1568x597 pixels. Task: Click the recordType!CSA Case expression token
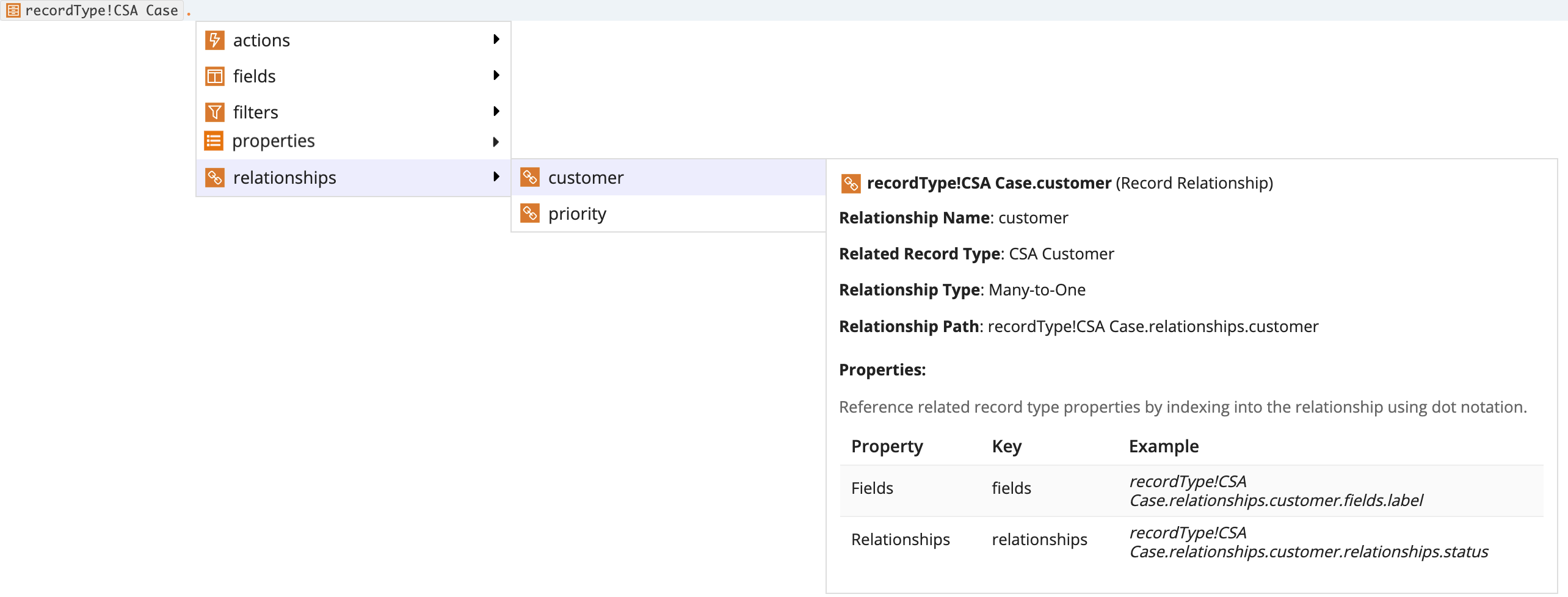(92, 10)
